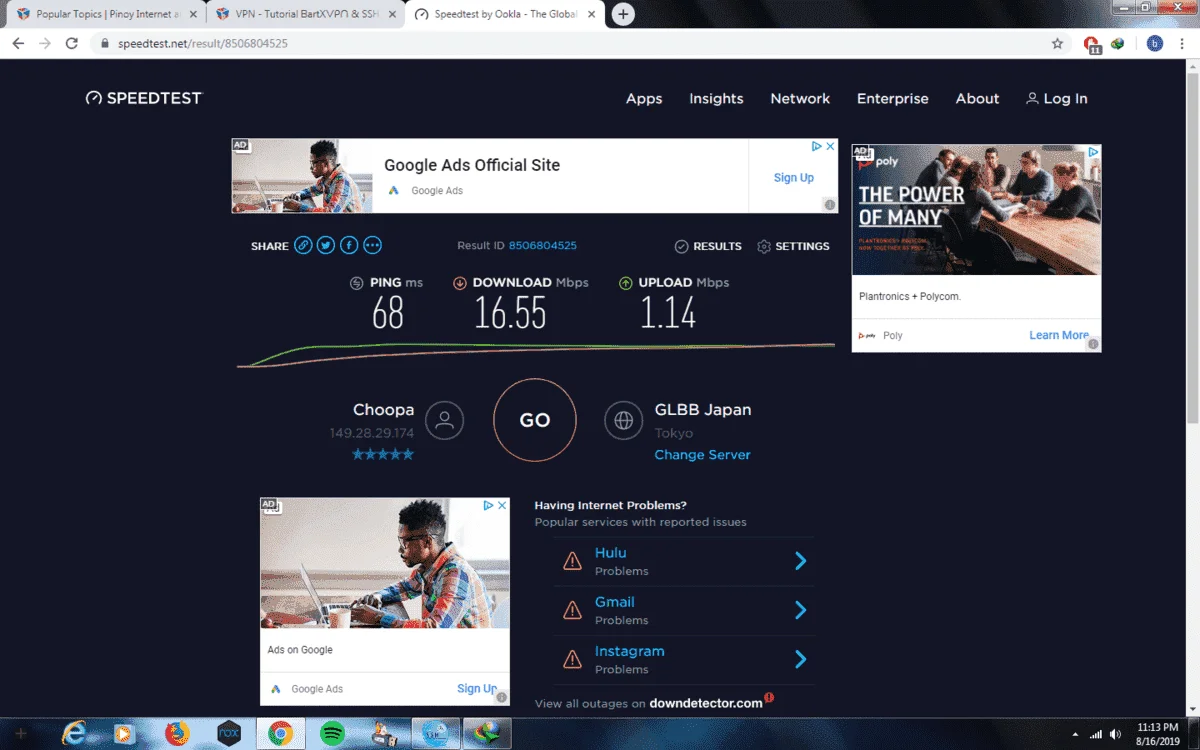Open Nox app from taskbar
1200x750 pixels.
pos(229,733)
